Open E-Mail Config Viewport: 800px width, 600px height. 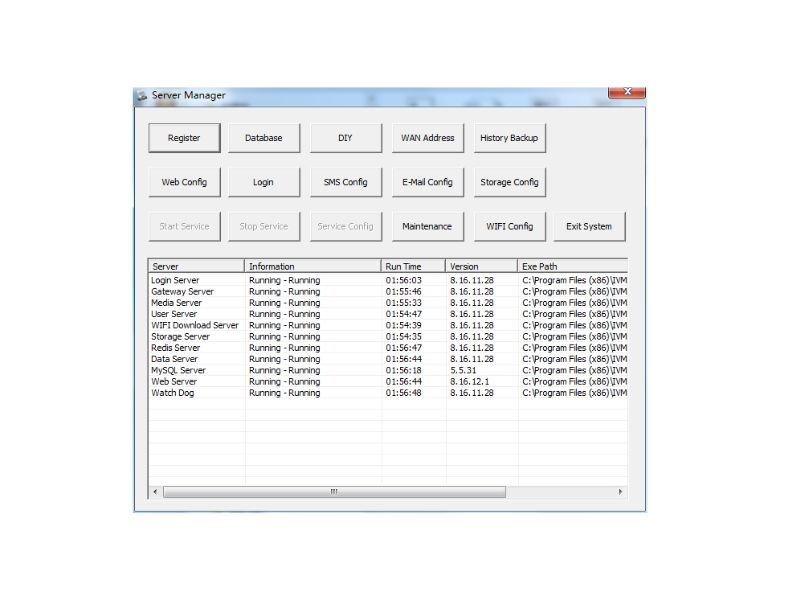click(428, 182)
